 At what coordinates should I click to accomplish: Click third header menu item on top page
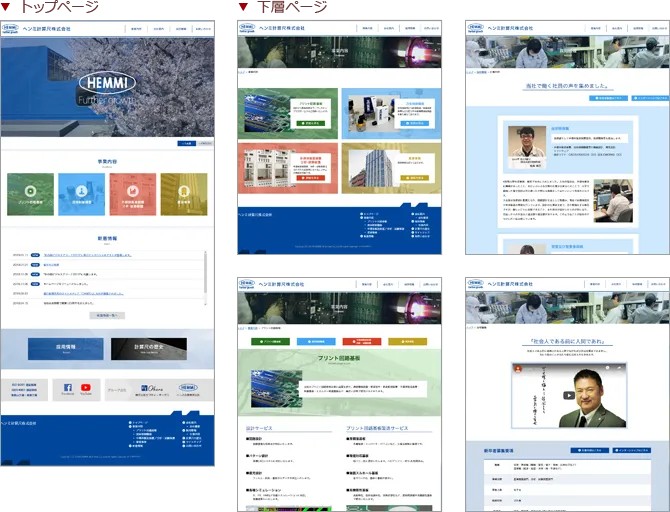click(181, 29)
